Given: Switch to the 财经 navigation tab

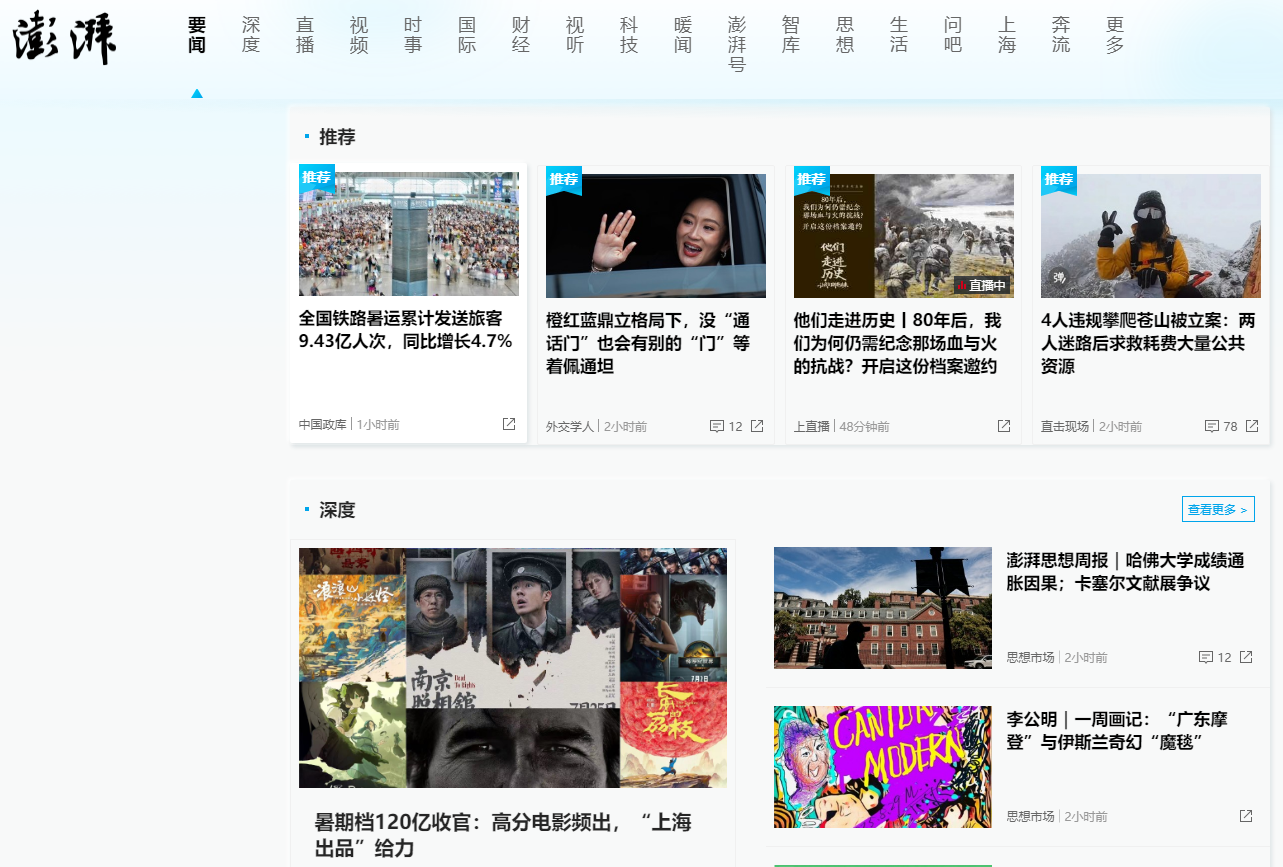Looking at the screenshot, I should pyautogui.click(x=521, y=35).
